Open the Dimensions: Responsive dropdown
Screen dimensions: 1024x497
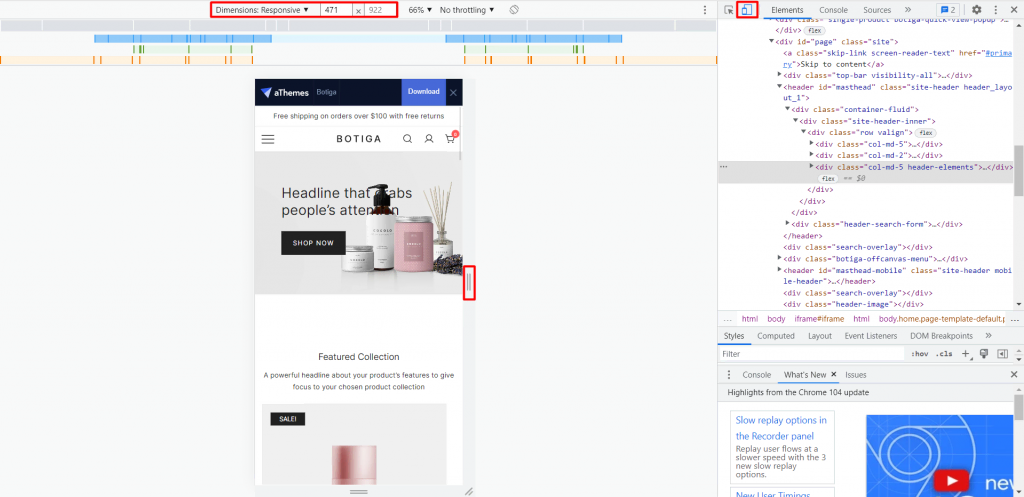[262, 10]
